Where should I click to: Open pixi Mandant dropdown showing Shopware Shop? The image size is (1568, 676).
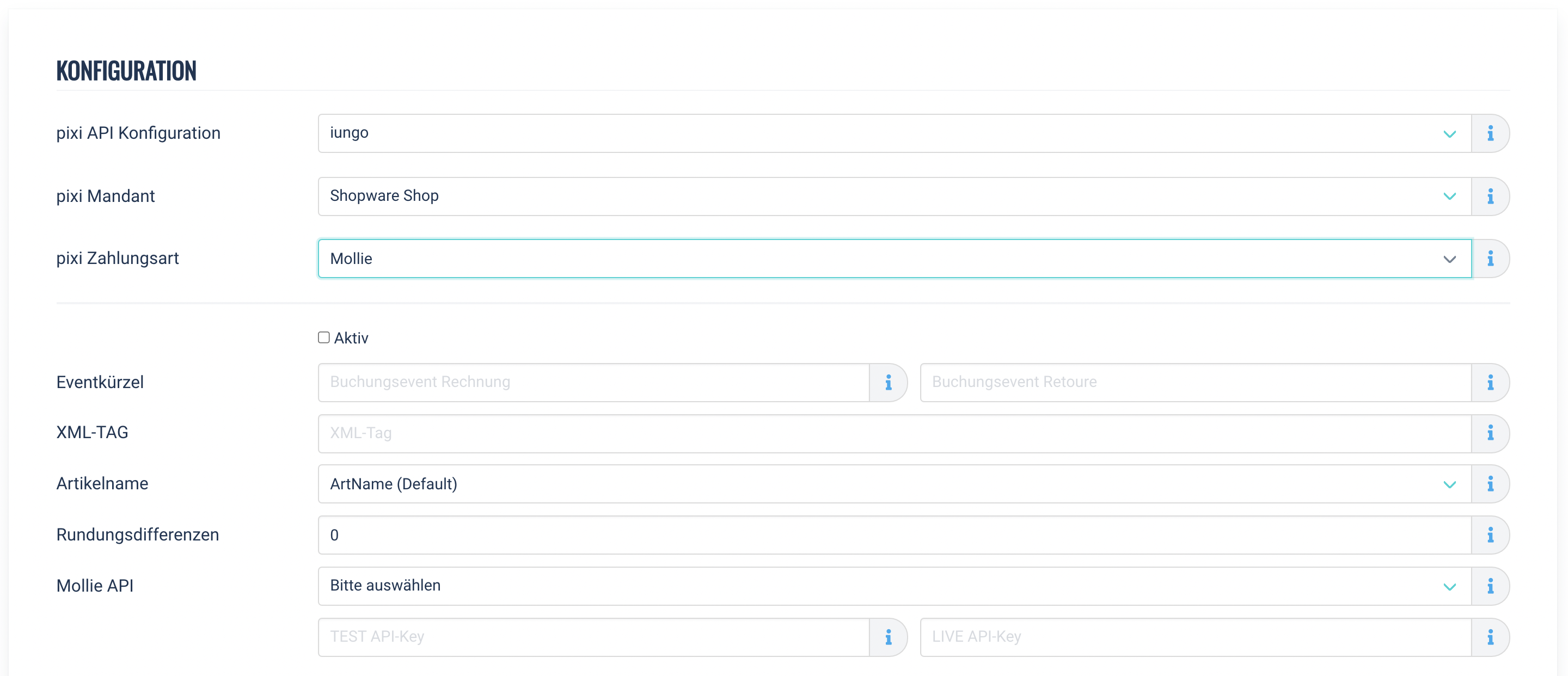(x=895, y=196)
